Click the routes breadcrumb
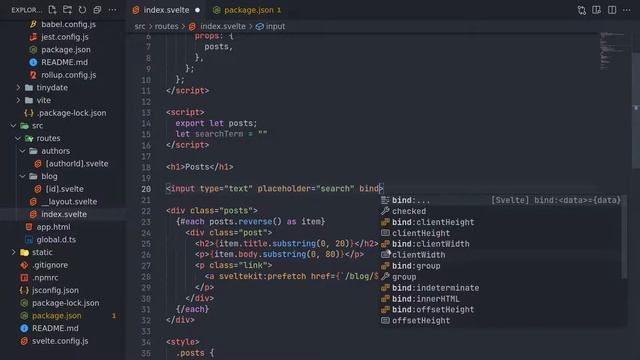Screen dimensions: 640x360 coord(167,27)
